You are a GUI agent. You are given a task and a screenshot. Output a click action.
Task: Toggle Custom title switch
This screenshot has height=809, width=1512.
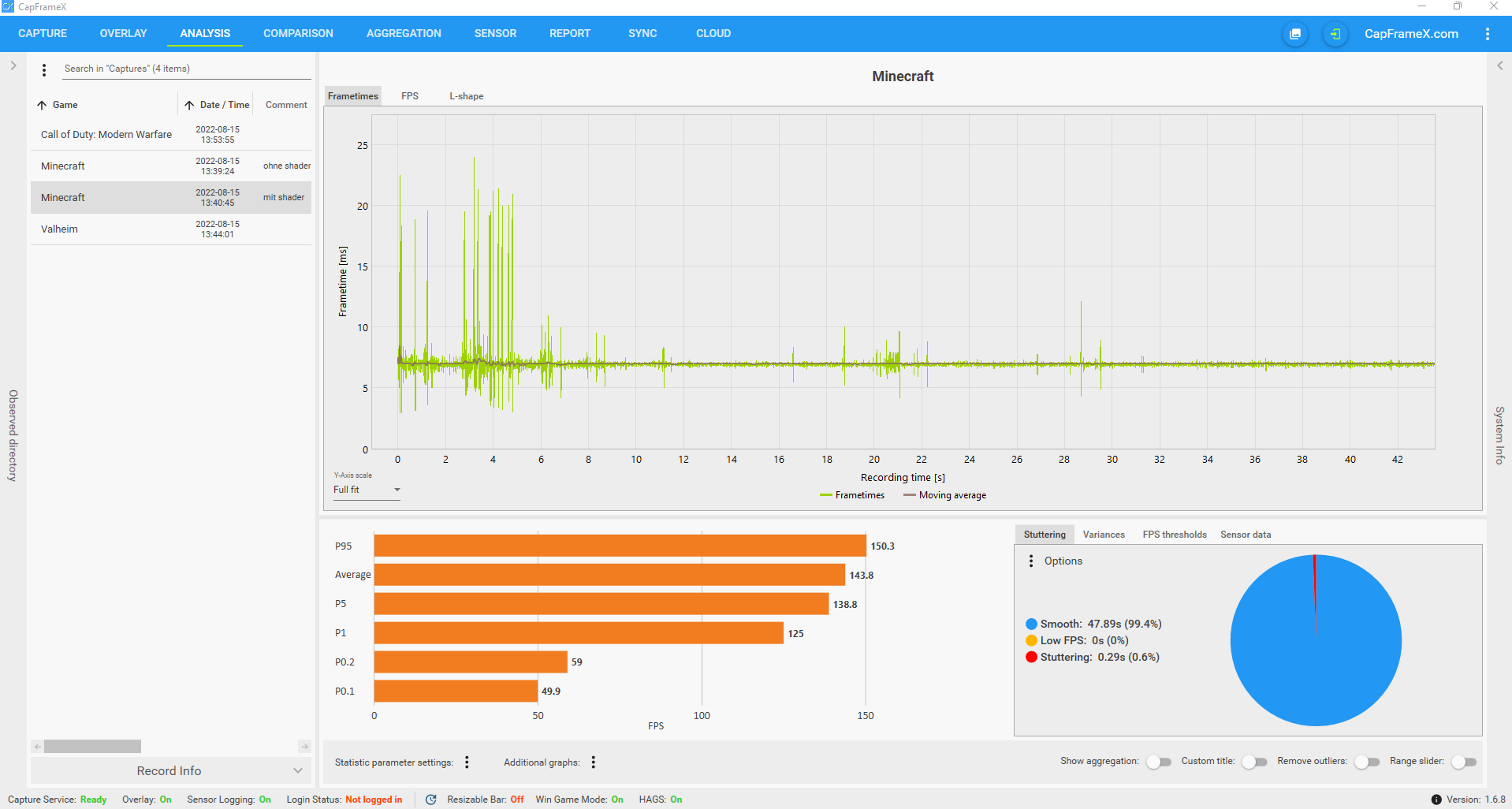1253,762
